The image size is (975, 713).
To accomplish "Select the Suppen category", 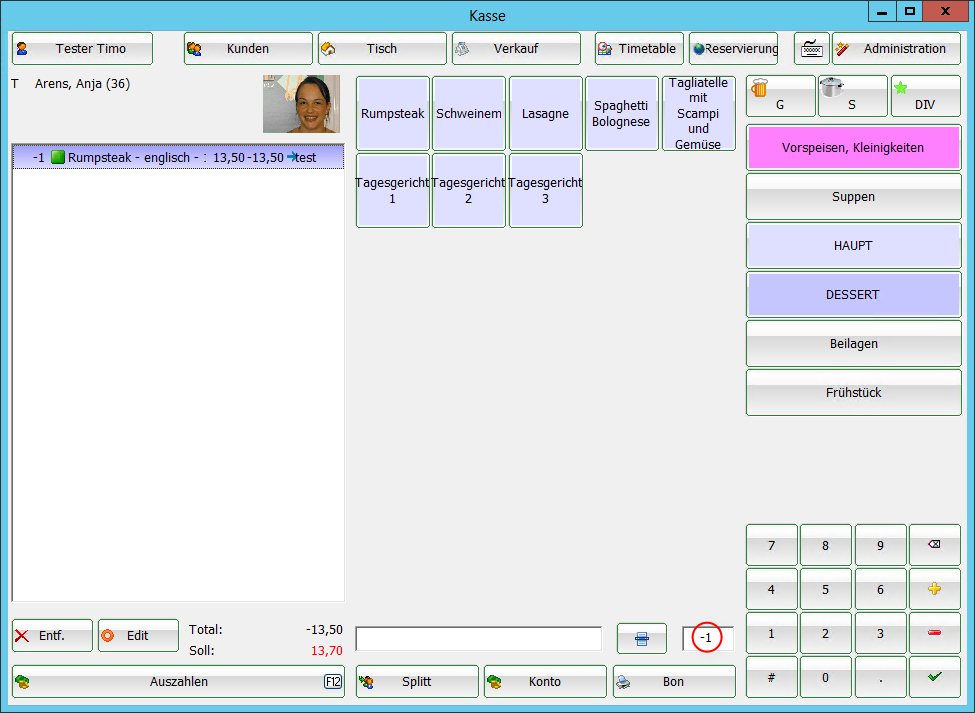I will (x=853, y=196).
